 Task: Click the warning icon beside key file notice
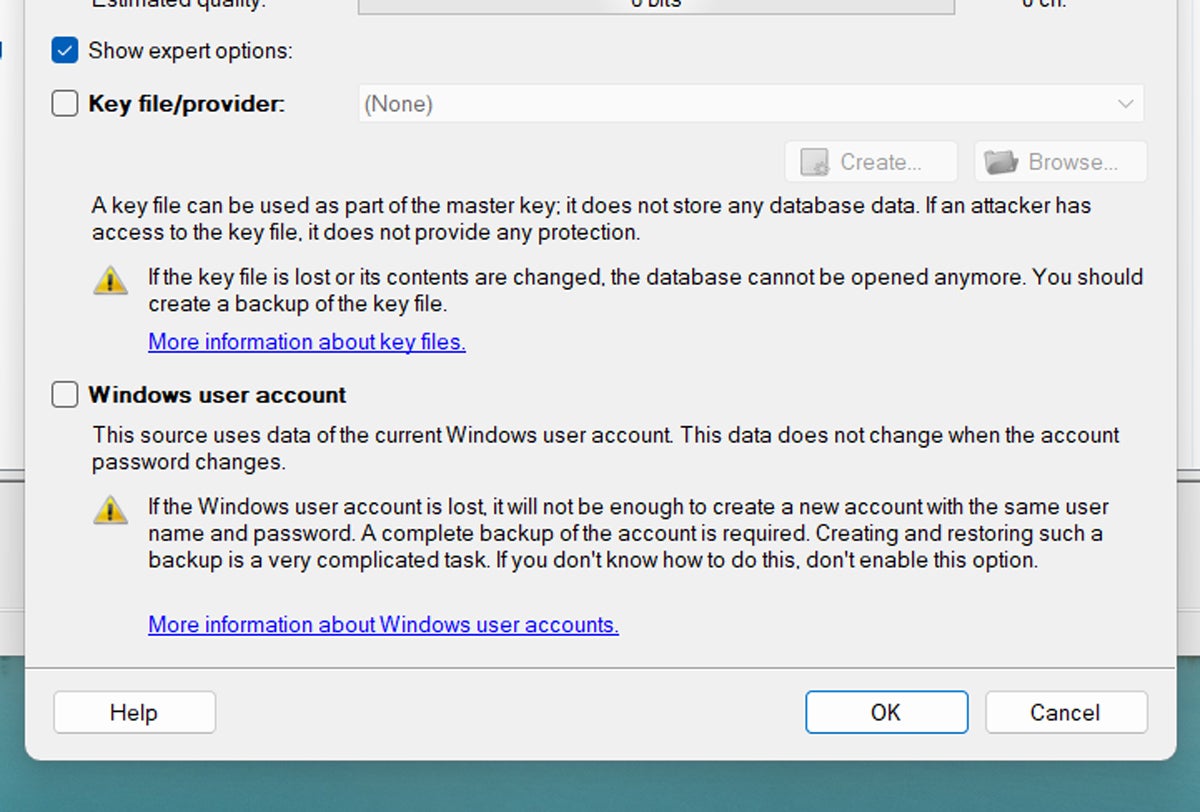tap(110, 281)
